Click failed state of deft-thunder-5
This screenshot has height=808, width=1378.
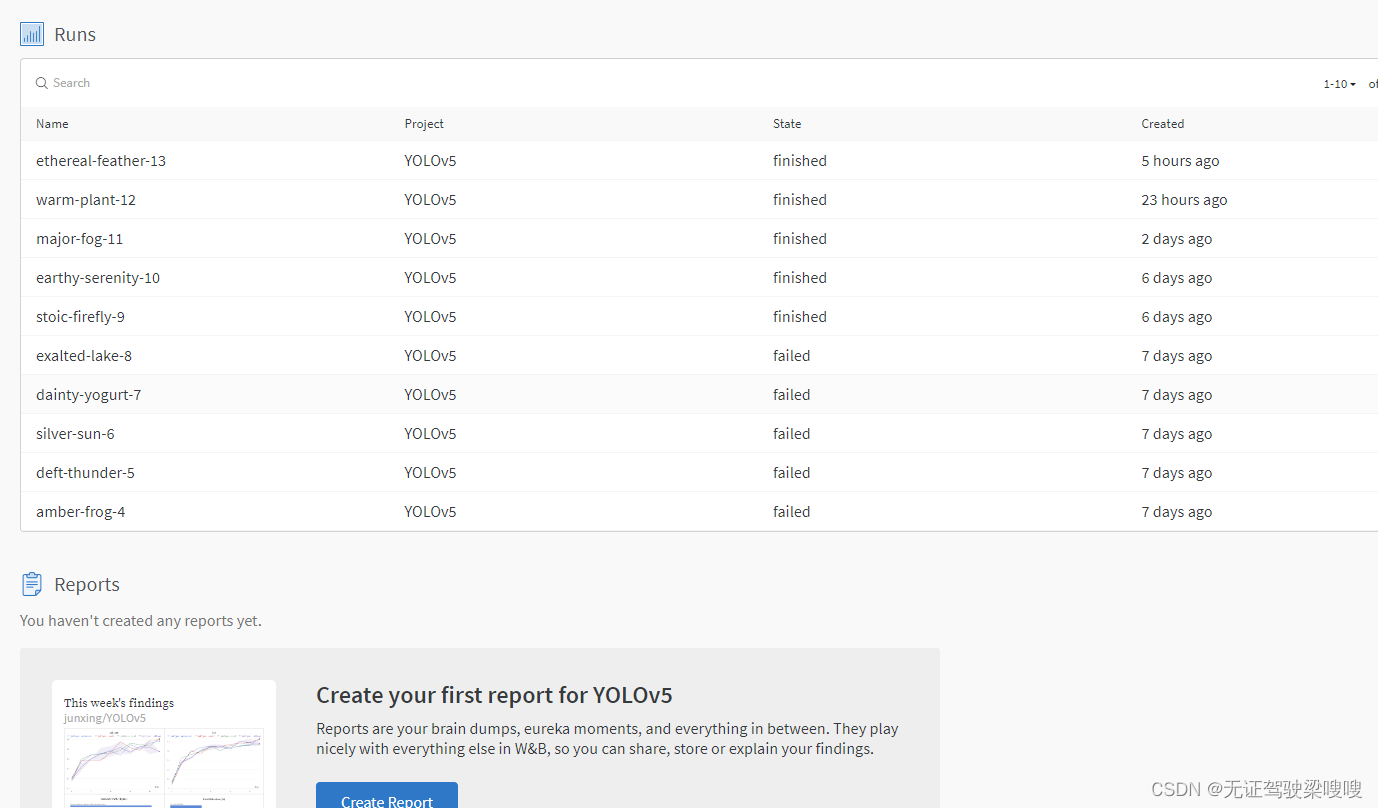[792, 473]
